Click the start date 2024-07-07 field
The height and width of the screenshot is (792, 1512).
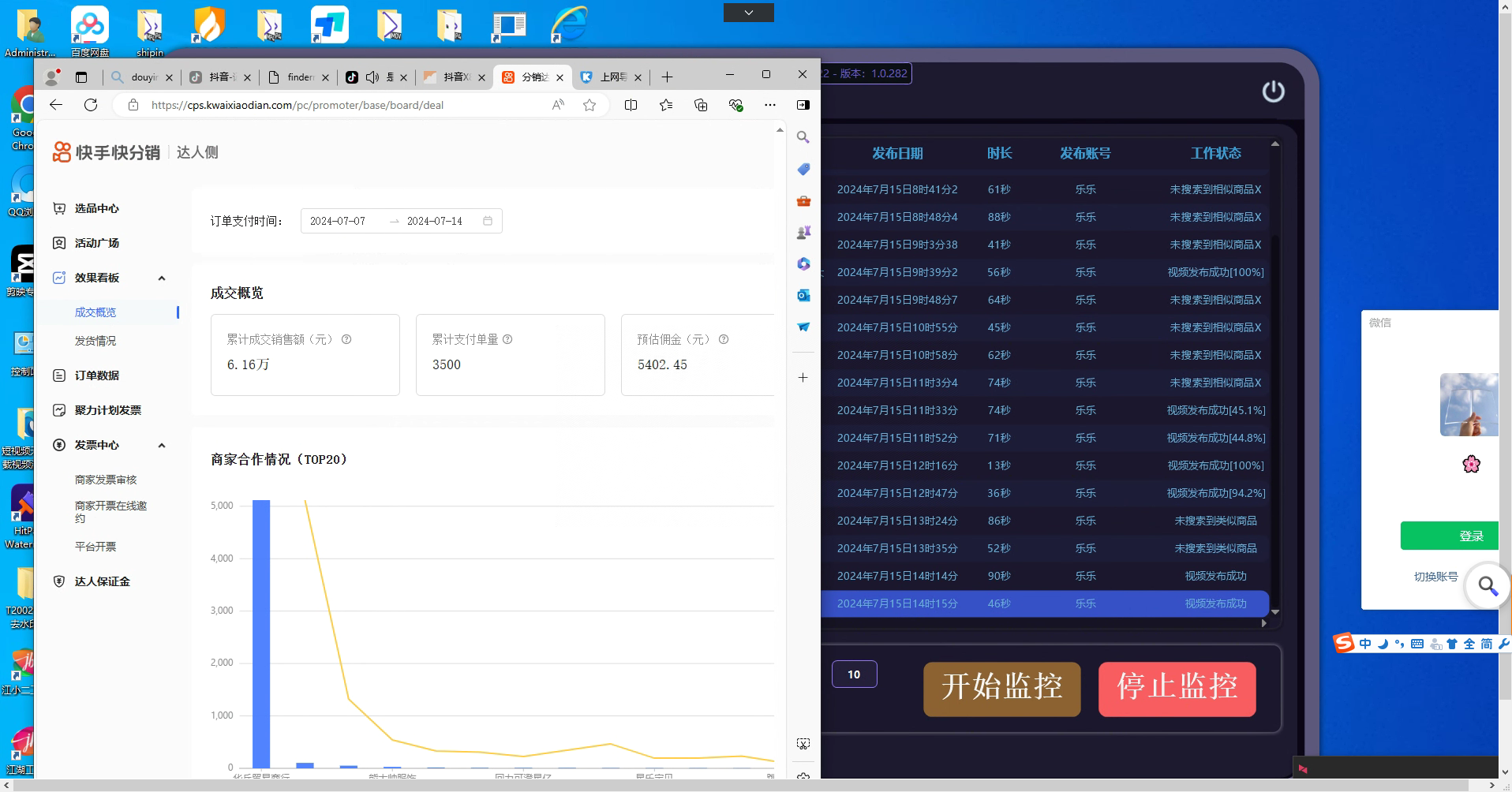(x=338, y=221)
